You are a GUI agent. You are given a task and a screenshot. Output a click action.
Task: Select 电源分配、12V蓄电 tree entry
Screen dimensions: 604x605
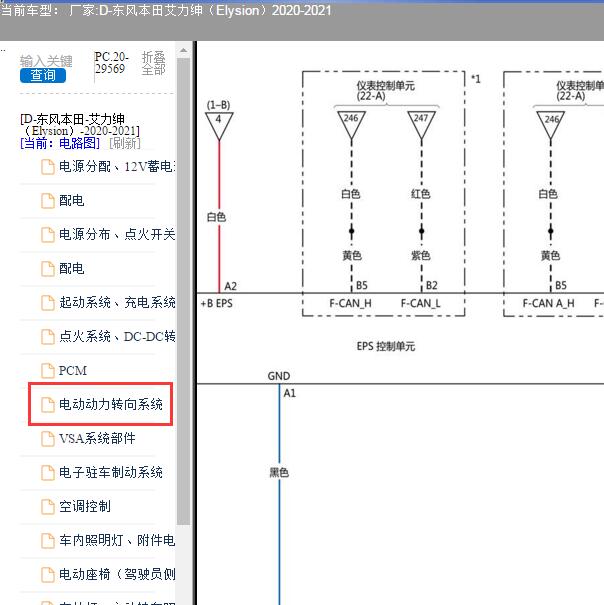[117, 167]
